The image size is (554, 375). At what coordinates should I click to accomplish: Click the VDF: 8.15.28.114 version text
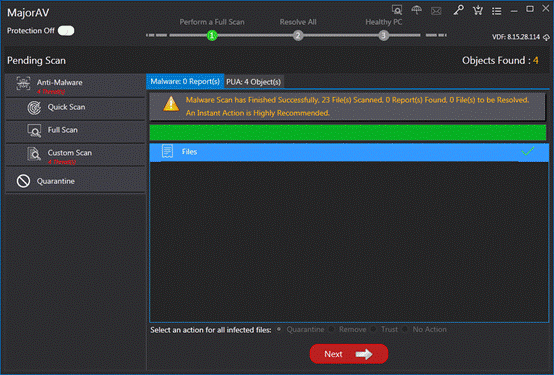516,37
